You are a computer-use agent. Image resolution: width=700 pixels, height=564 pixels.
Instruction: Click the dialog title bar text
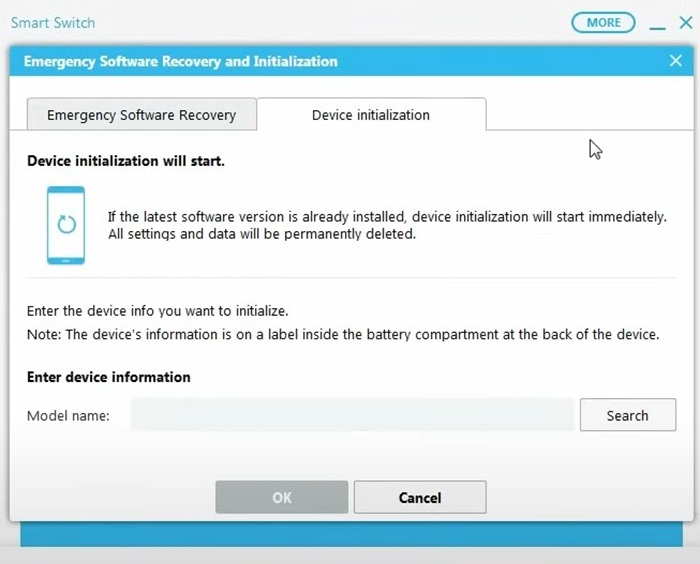181,61
